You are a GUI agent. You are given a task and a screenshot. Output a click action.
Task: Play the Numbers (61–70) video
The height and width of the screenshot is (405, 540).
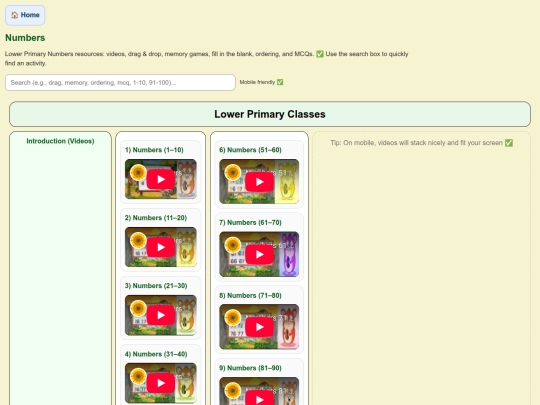(260, 255)
